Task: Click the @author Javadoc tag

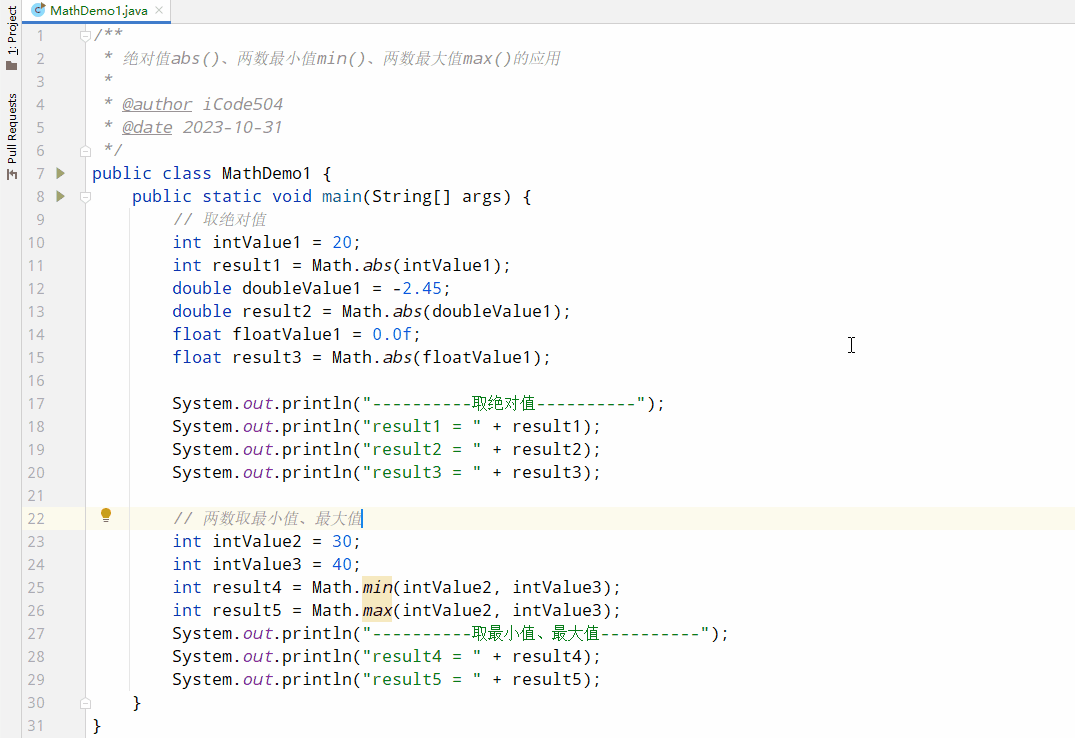Action: 157,104
